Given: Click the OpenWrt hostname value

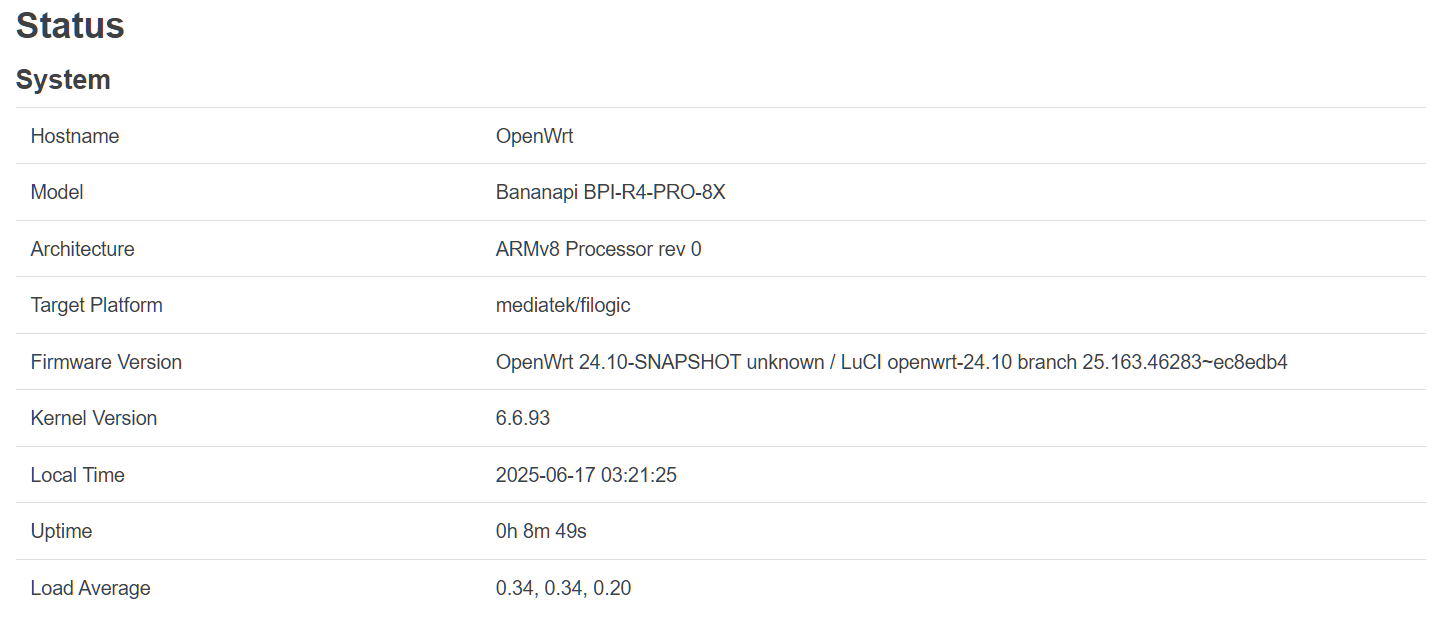Looking at the screenshot, I should coord(535,136).
